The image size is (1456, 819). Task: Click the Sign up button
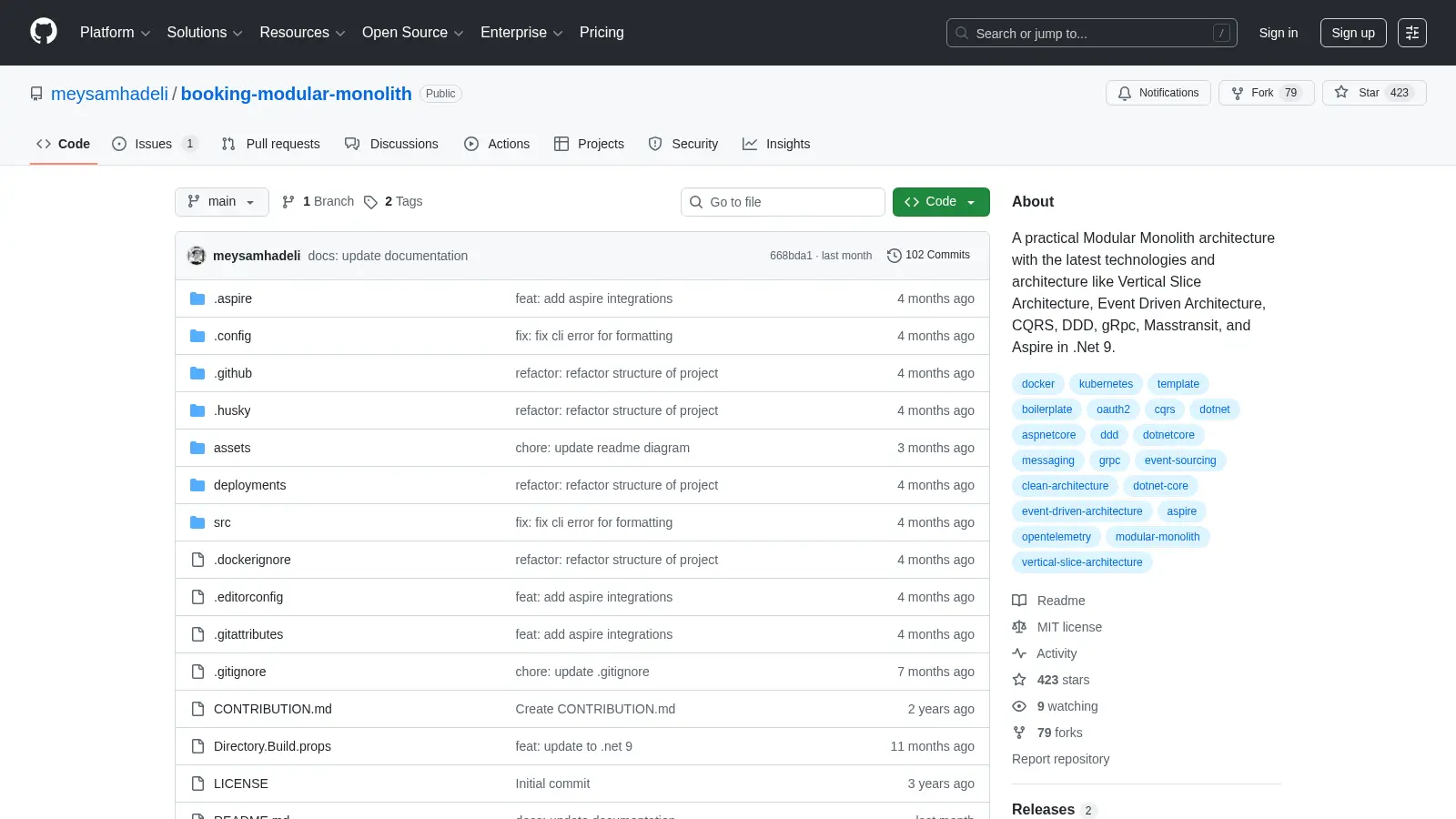(1353, 33)
